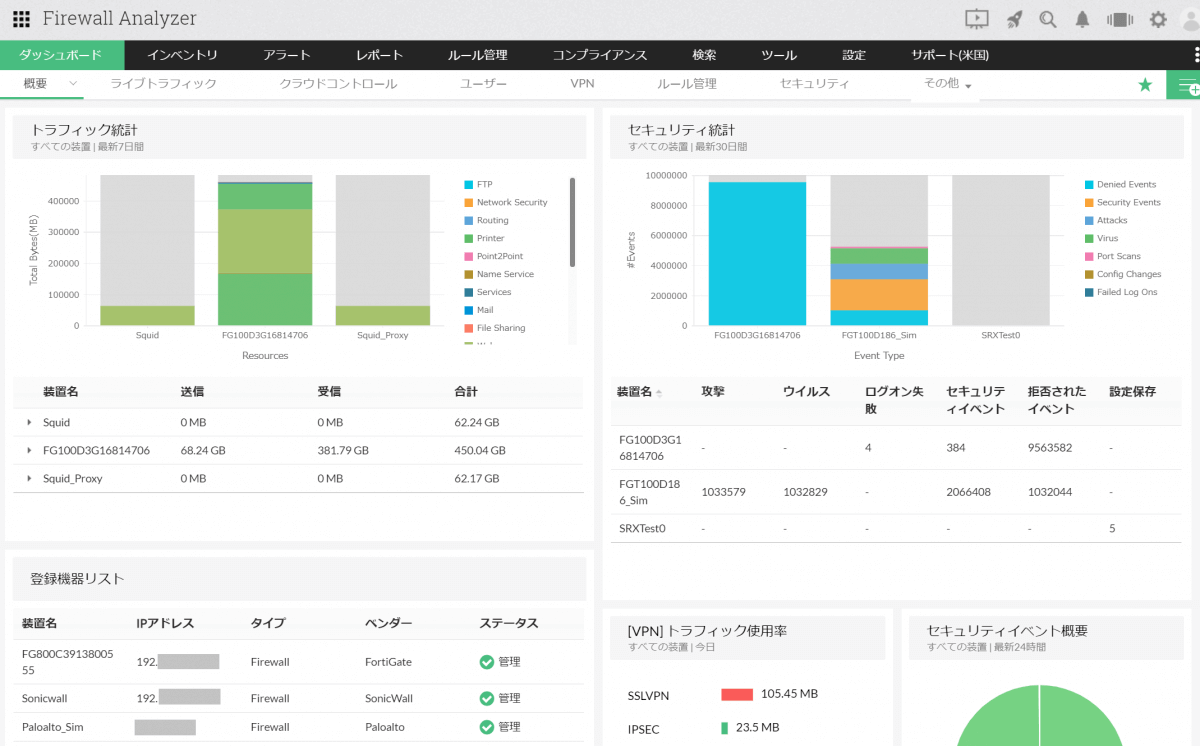Viewport: 1200px width, 746px height.
Task: Click the user profile avatar icon
Action: tap(1190, 18)
